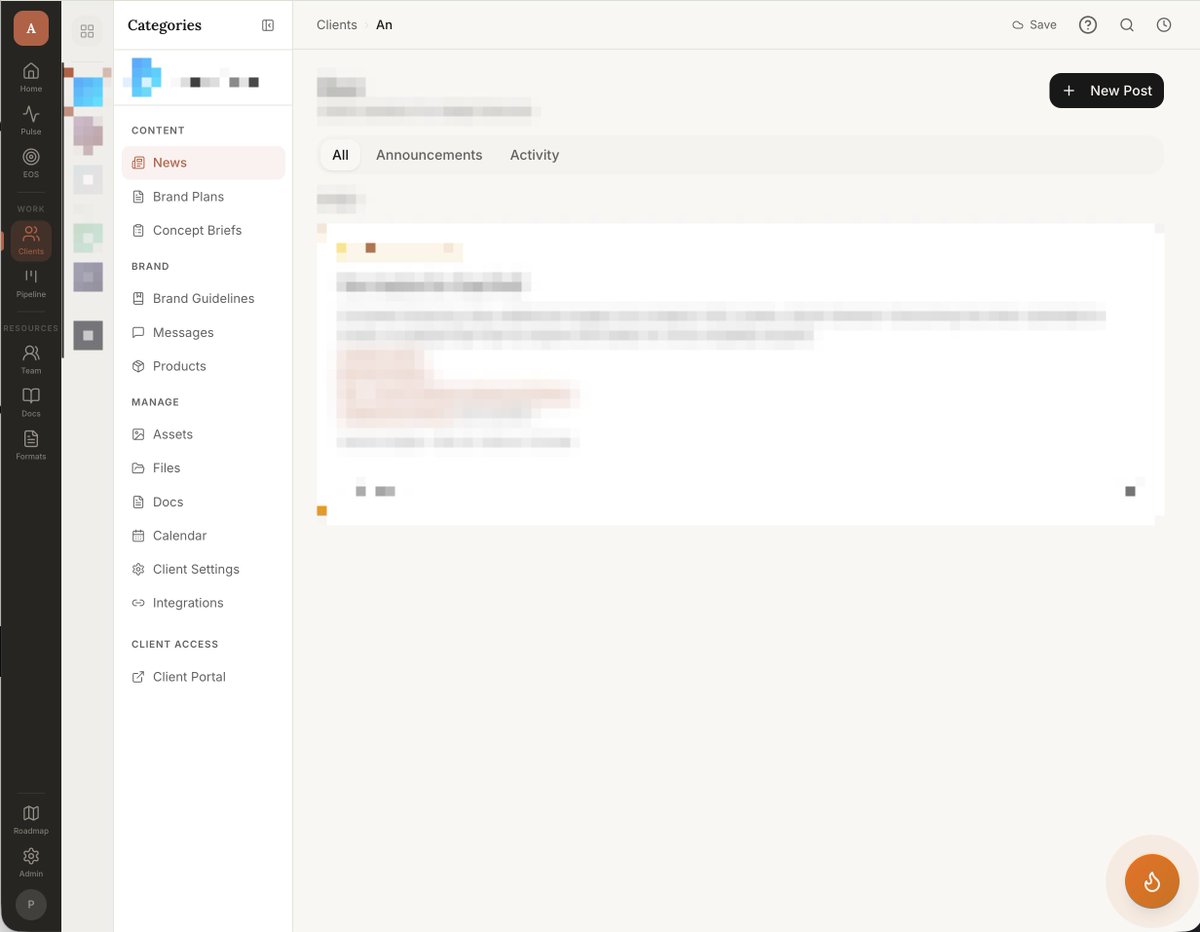
Task: Open the Formats page
Action: tap(31, 445)
